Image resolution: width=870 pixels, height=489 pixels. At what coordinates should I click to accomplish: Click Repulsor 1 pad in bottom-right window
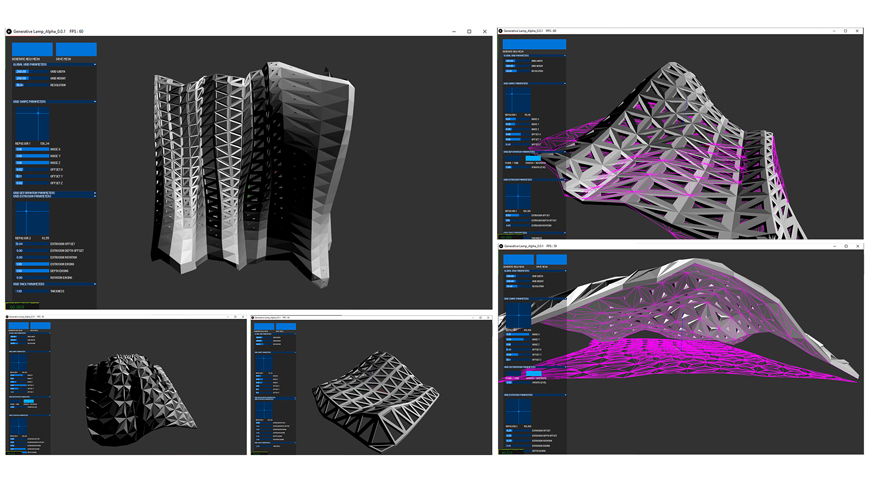(518, 315)
